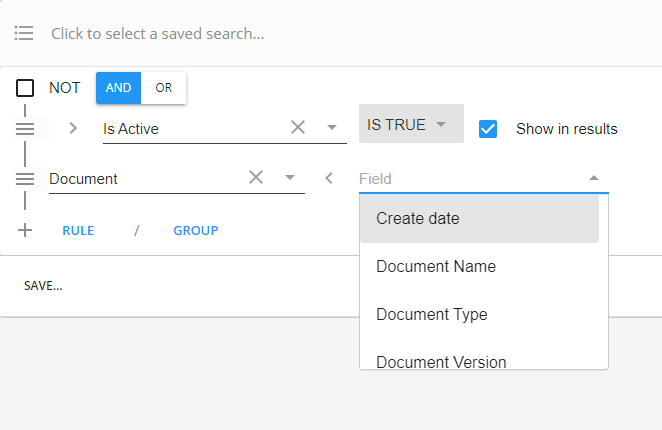Uncheck Show in results checkbox
Screen dimensions: 662x430
[x=488, y=128]
